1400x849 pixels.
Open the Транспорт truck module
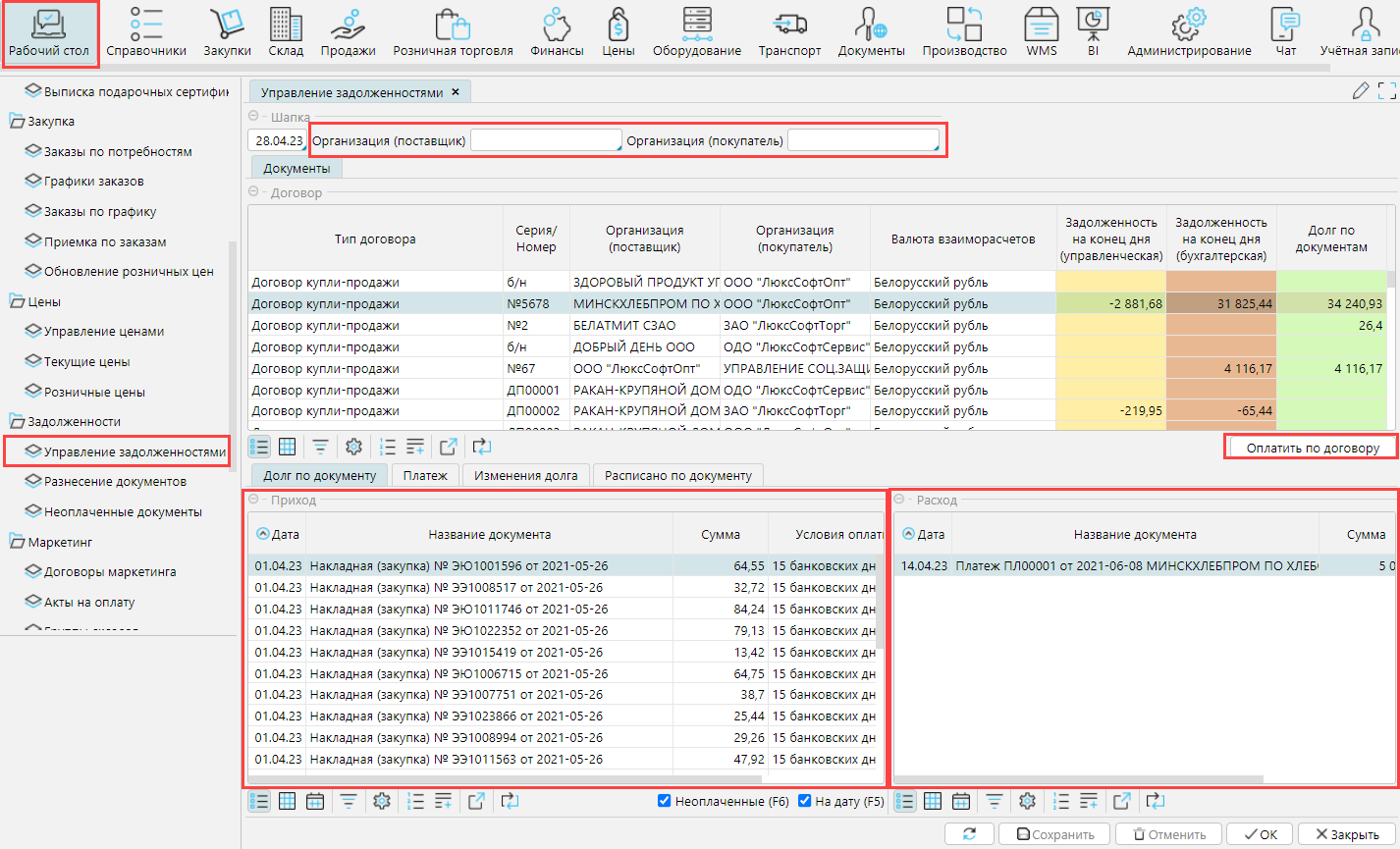[789, 31]
